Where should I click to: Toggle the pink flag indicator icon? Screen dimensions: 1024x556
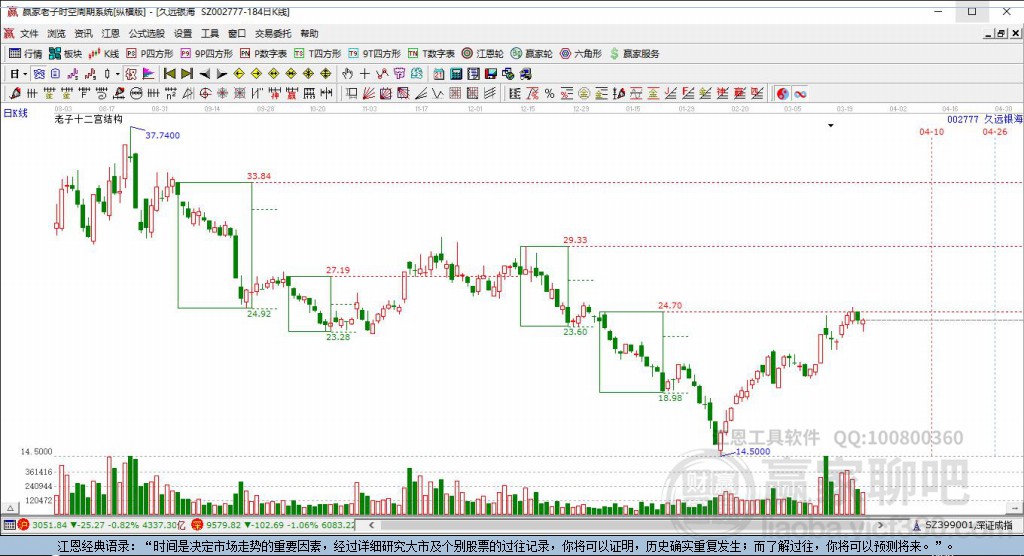coord(148,74)
